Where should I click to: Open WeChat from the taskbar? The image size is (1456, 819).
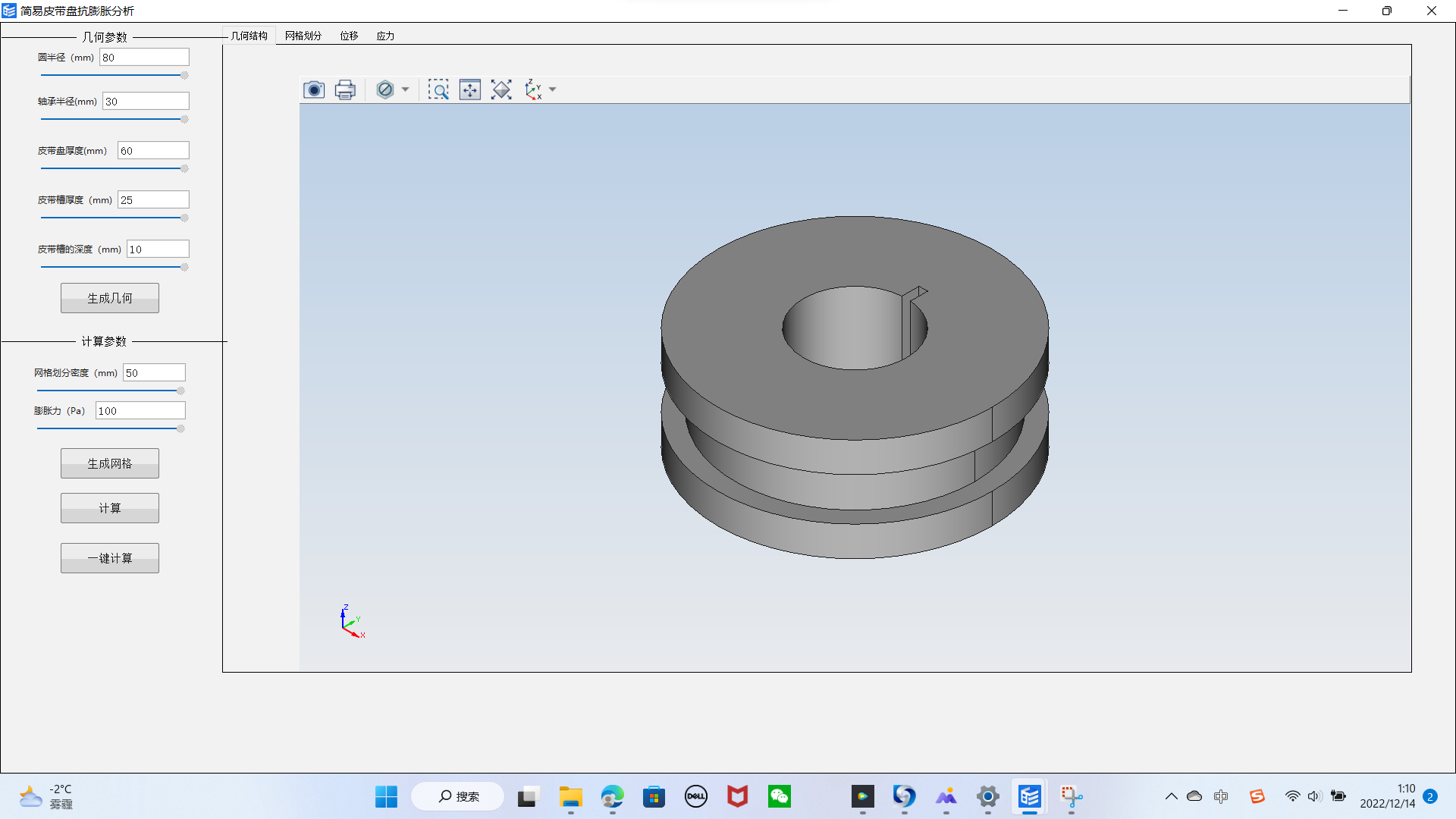click(x=780, y=796)
